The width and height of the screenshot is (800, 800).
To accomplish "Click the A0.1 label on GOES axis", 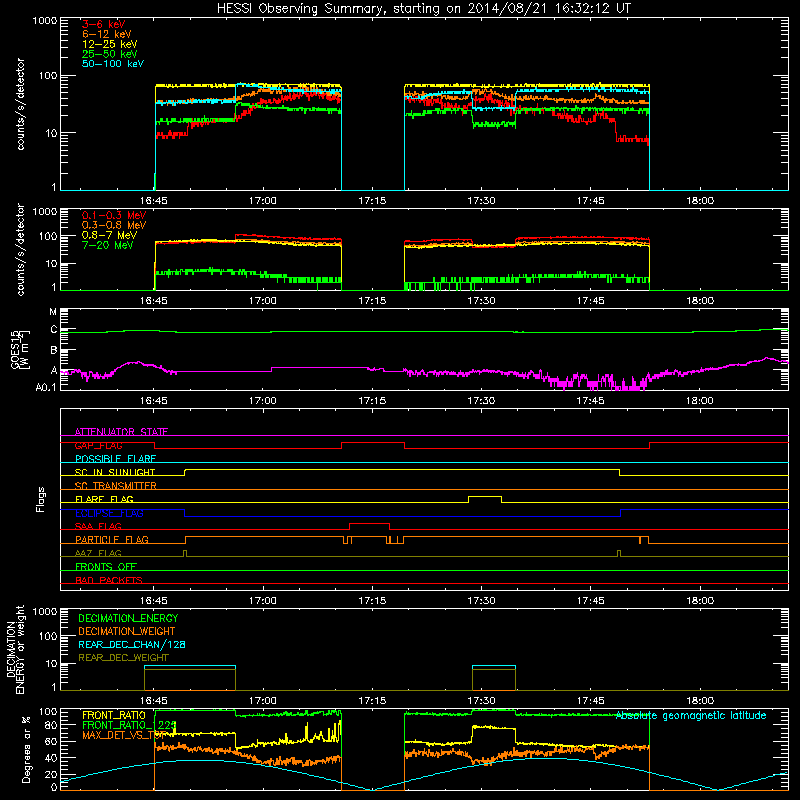I will click(x=46, y=387).
